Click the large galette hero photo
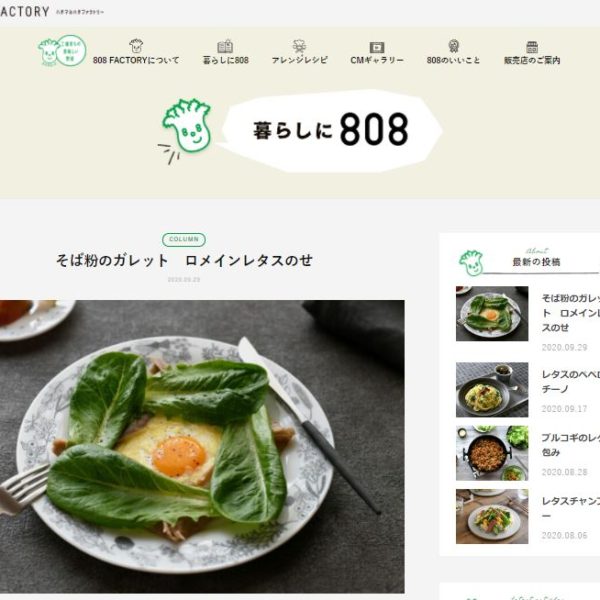 click(x=202, y=447)
